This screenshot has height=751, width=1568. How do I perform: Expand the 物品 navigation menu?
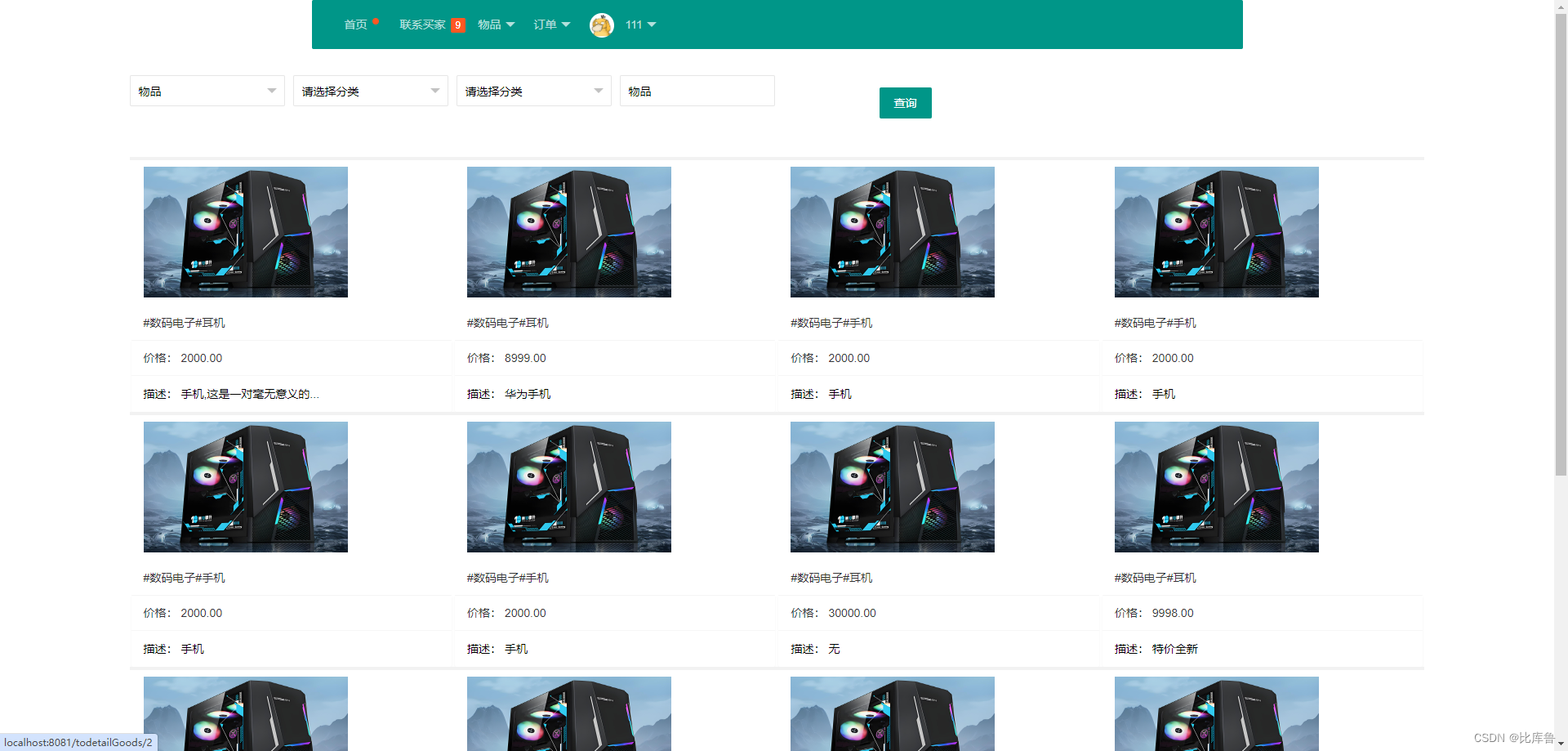497,25
